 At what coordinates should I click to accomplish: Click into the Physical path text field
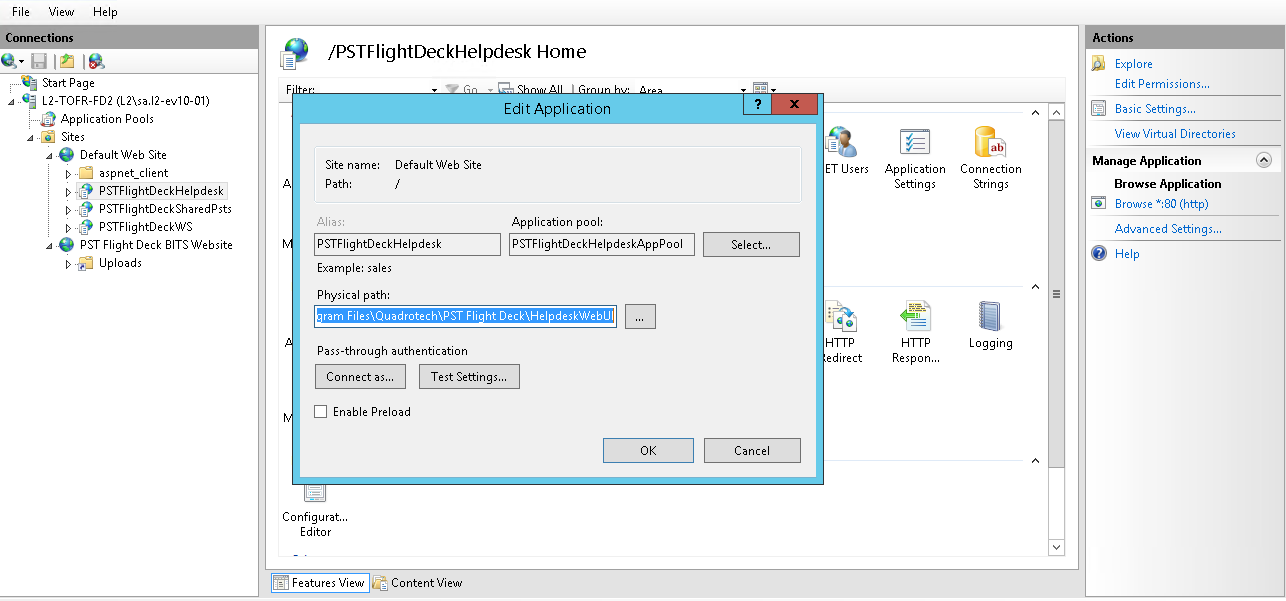(x=465, y=316)
